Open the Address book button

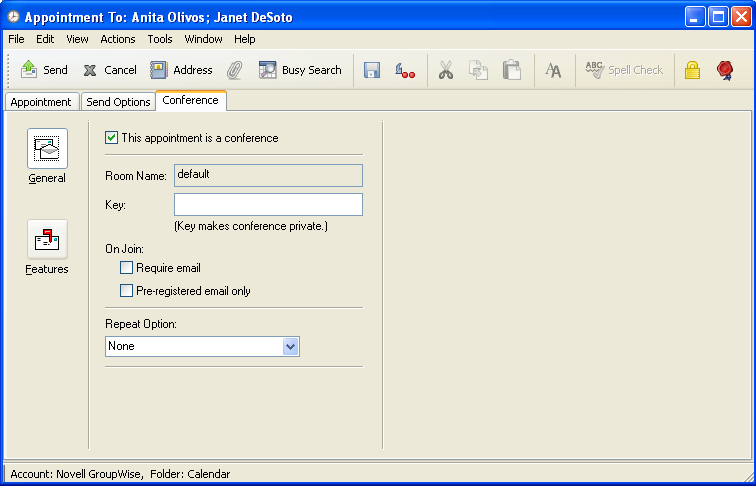[x=181, y=70]
